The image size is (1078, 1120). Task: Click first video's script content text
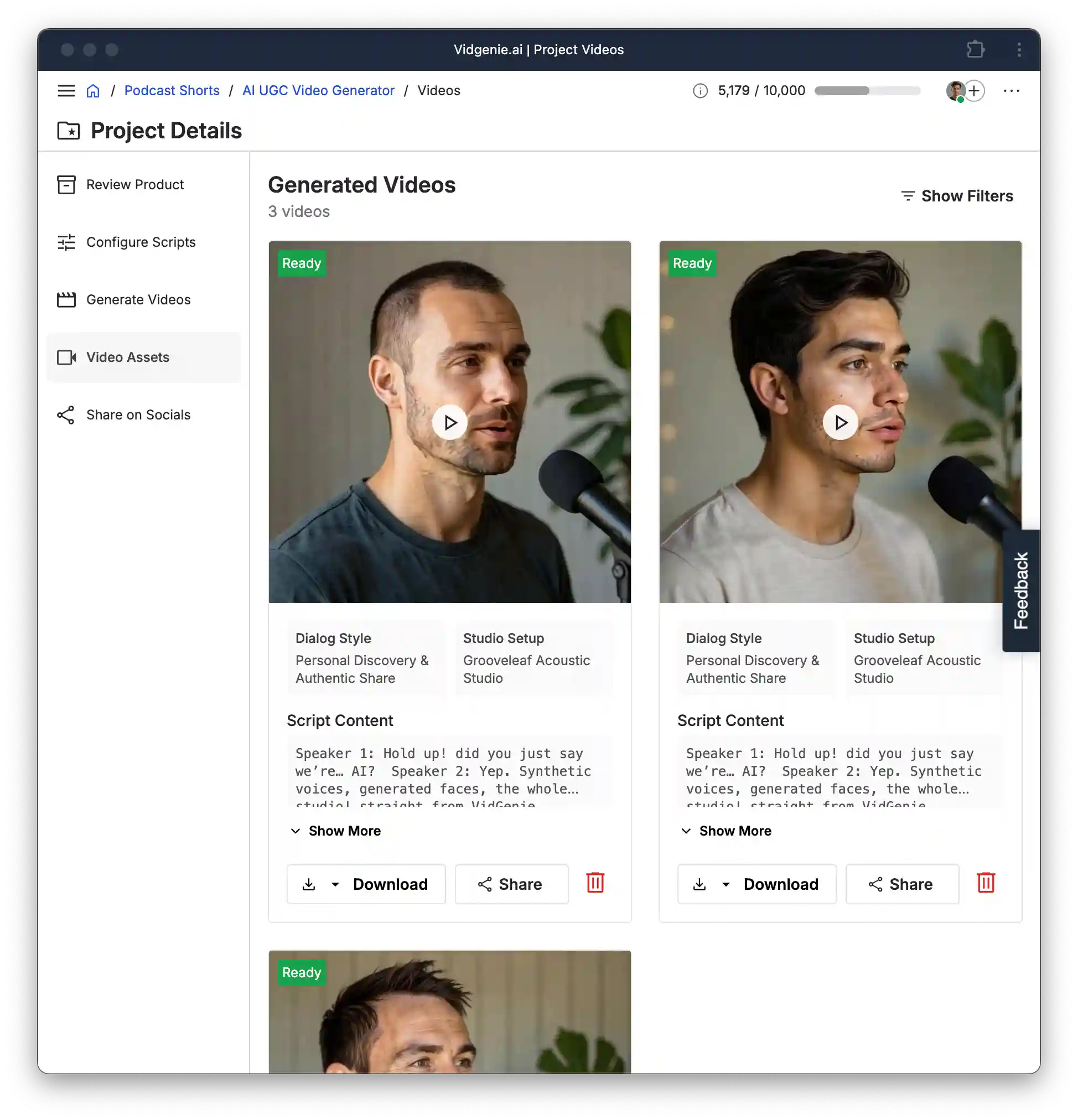tap(449, 771)
